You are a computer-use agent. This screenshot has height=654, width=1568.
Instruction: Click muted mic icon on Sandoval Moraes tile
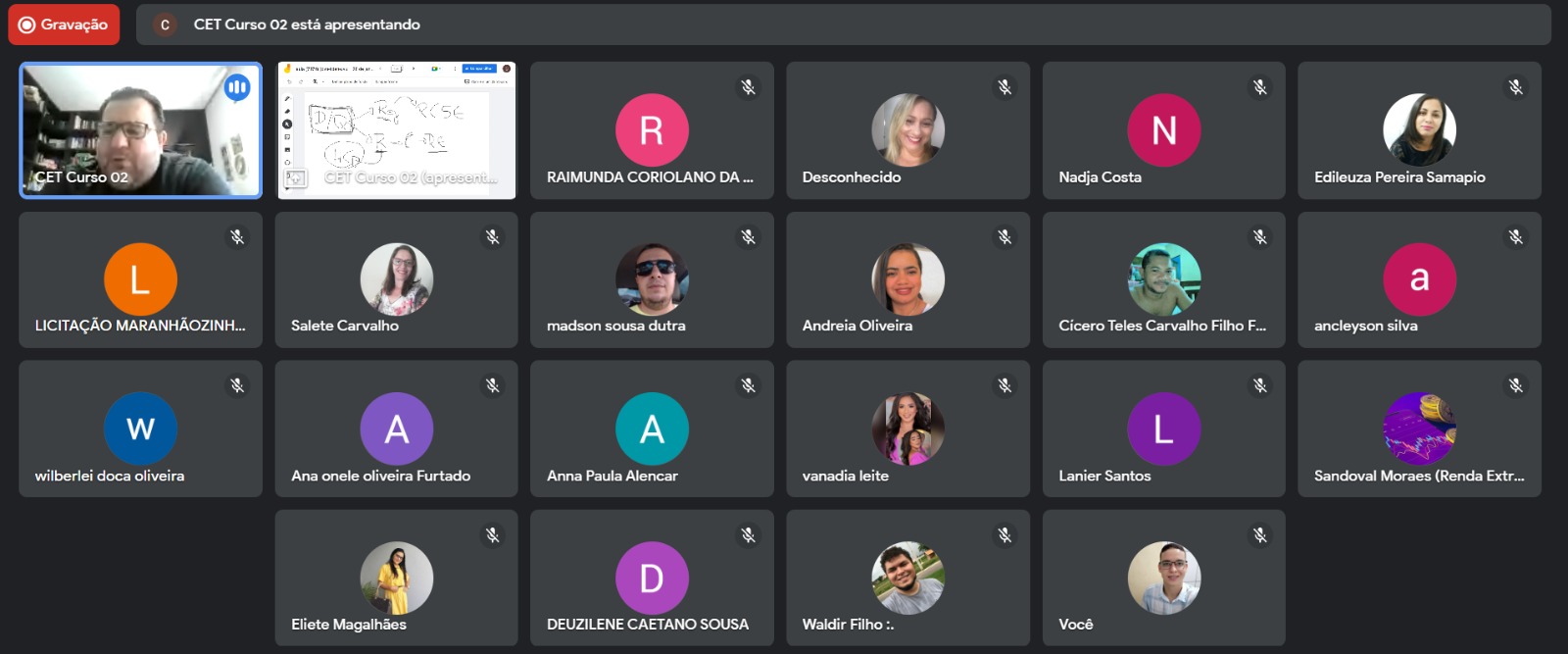[x=1516, y=385]
